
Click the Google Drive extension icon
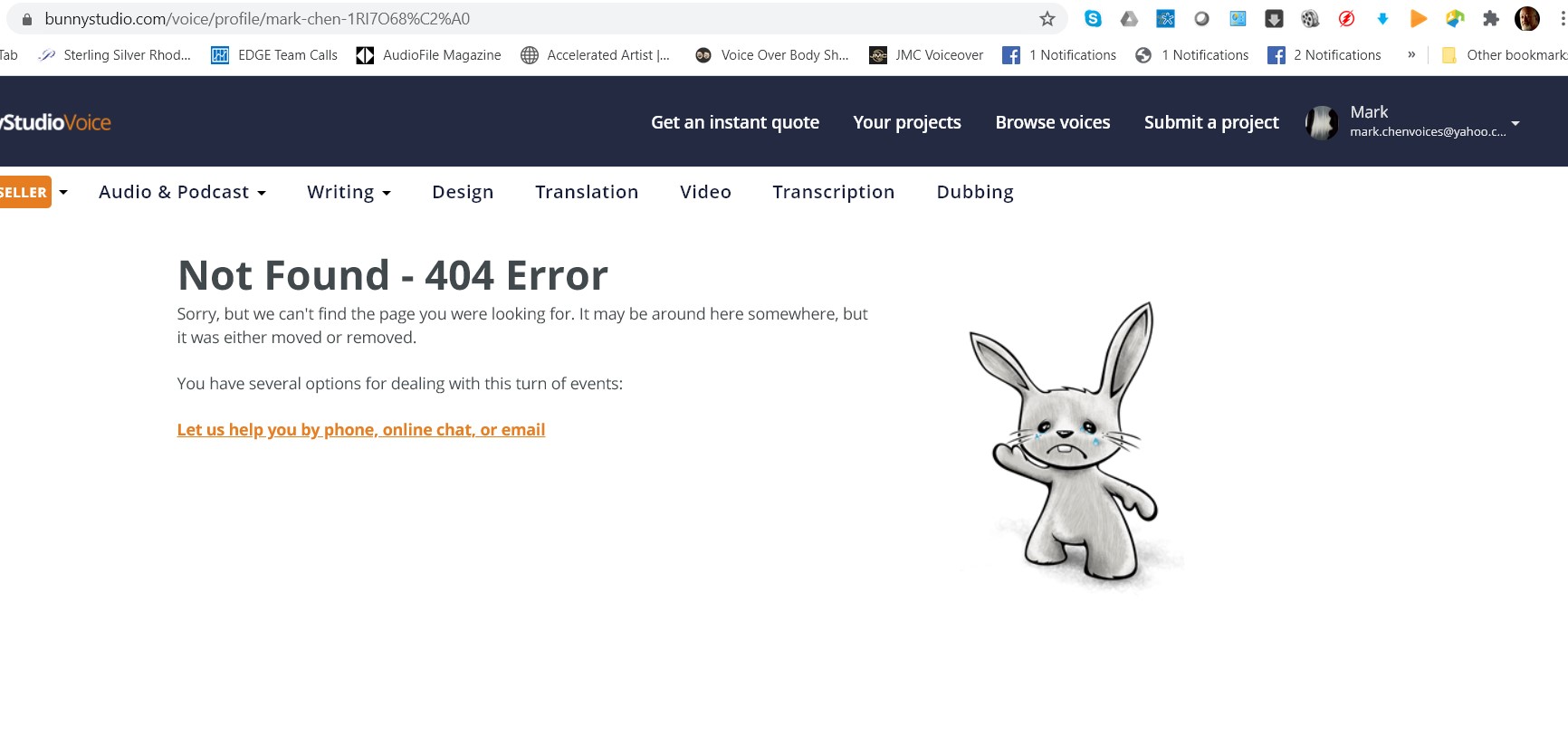pyautogui.click(x=1129, y=19)
